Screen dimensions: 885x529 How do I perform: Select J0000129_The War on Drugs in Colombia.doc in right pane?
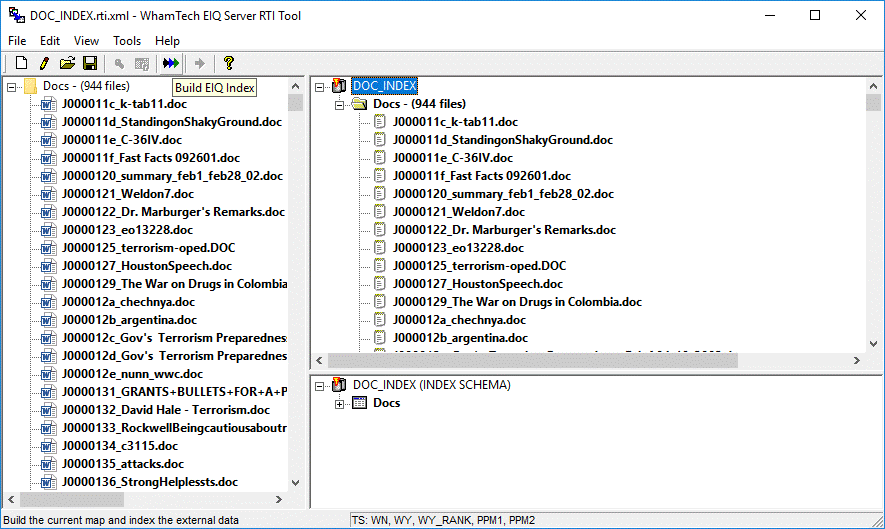518,302
